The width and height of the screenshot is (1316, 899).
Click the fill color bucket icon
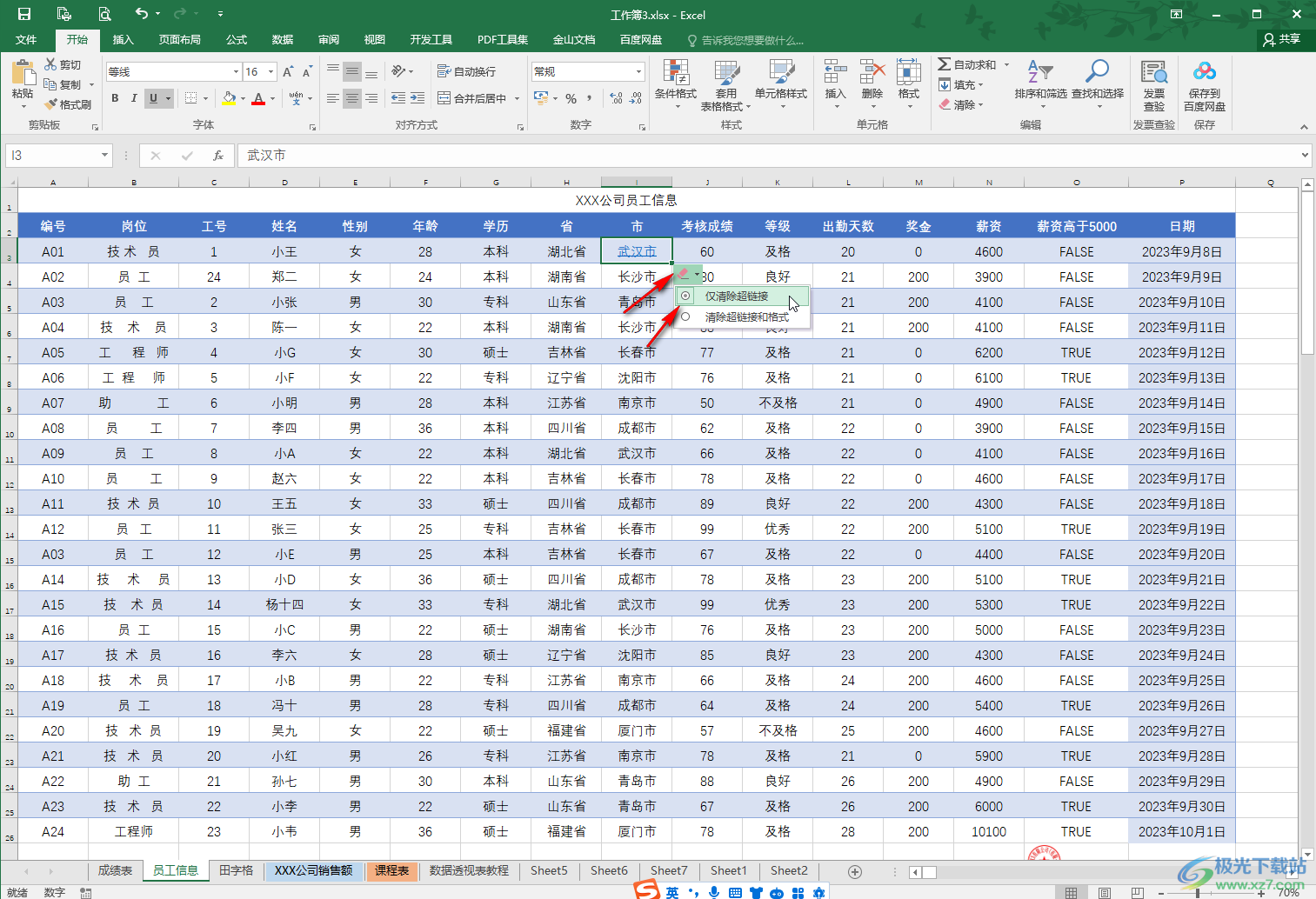pos(229,98)
